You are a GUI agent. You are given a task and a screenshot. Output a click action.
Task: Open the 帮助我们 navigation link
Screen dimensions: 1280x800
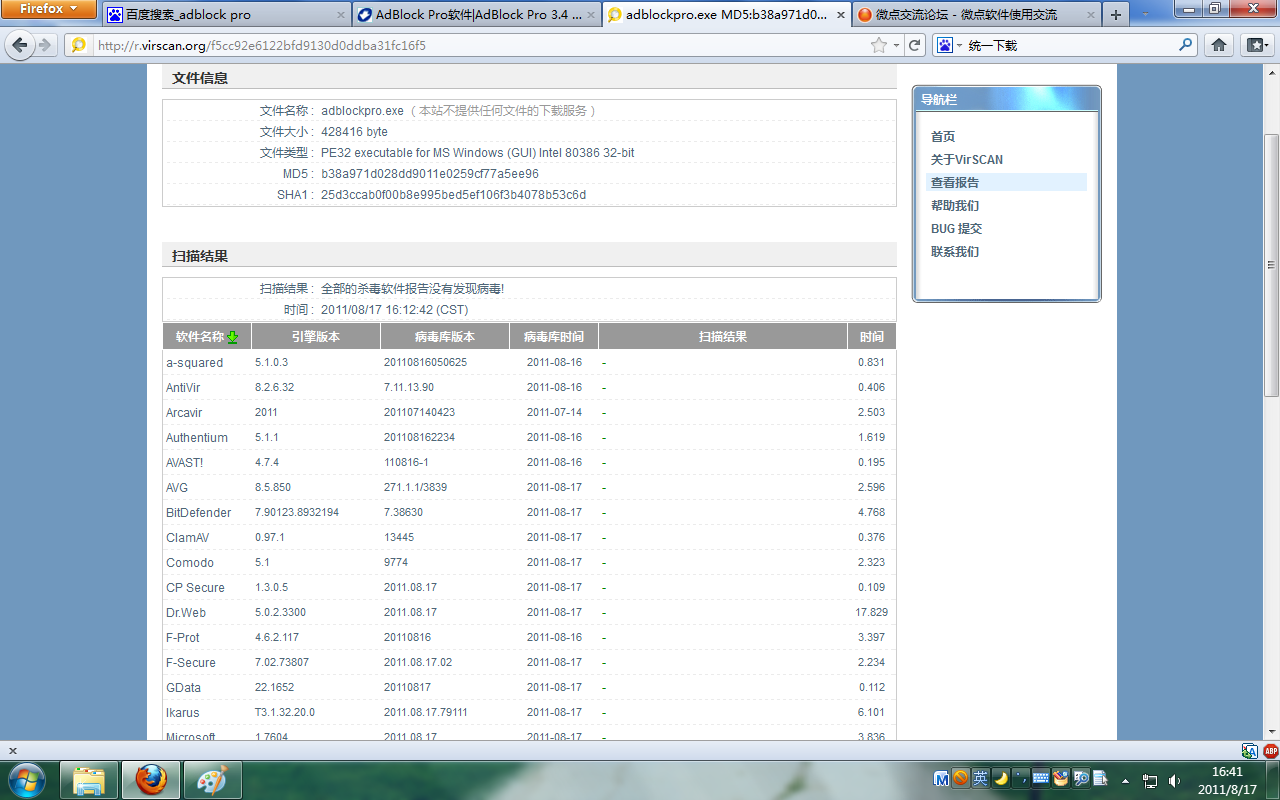click(955, 206)
